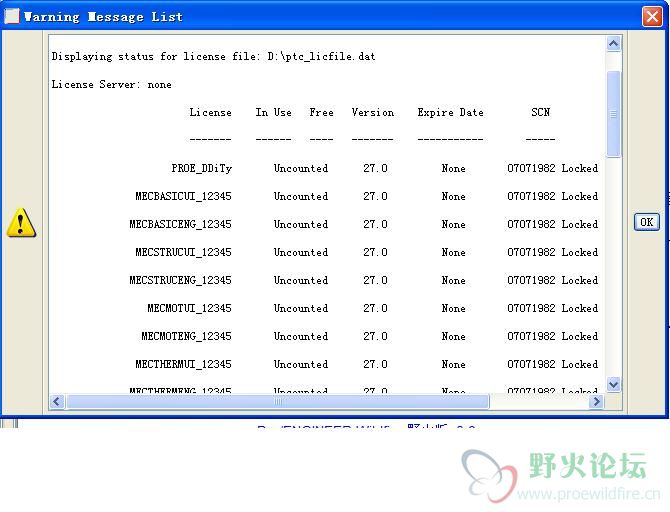Click version 27.0 in MECMOTENG_12345 row

click(x=376, y=336)
